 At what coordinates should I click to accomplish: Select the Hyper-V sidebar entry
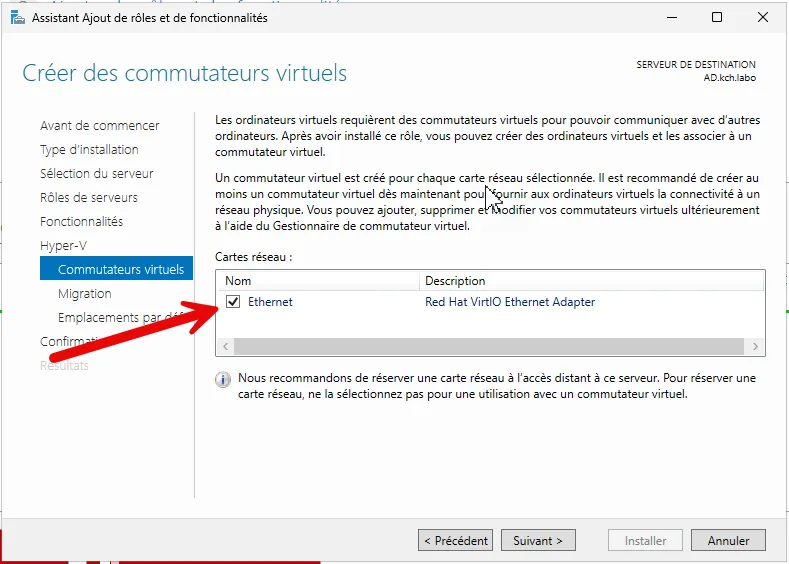(x=63, y=246)
